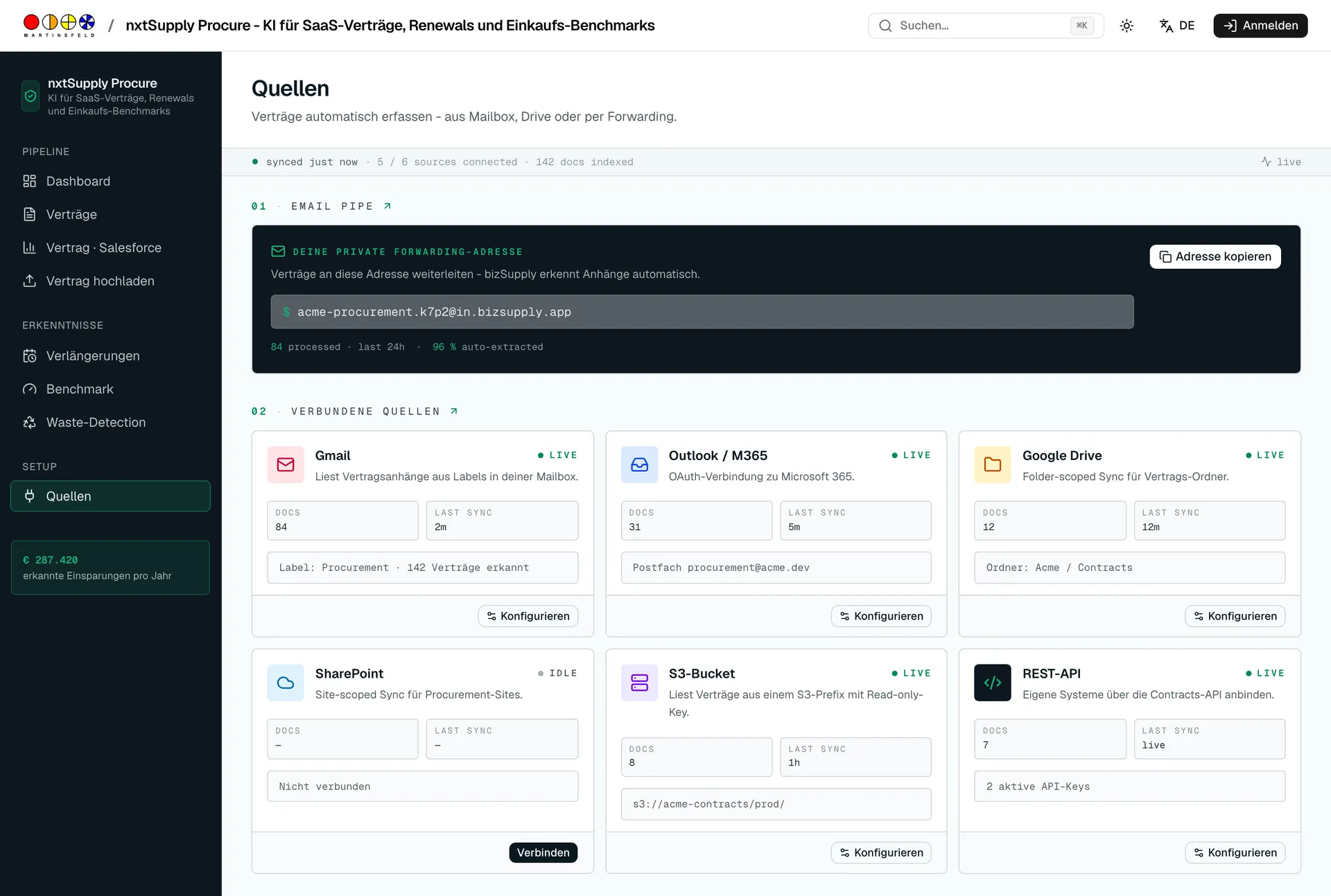Configure the S3-Bucket source

coord(881,852)
